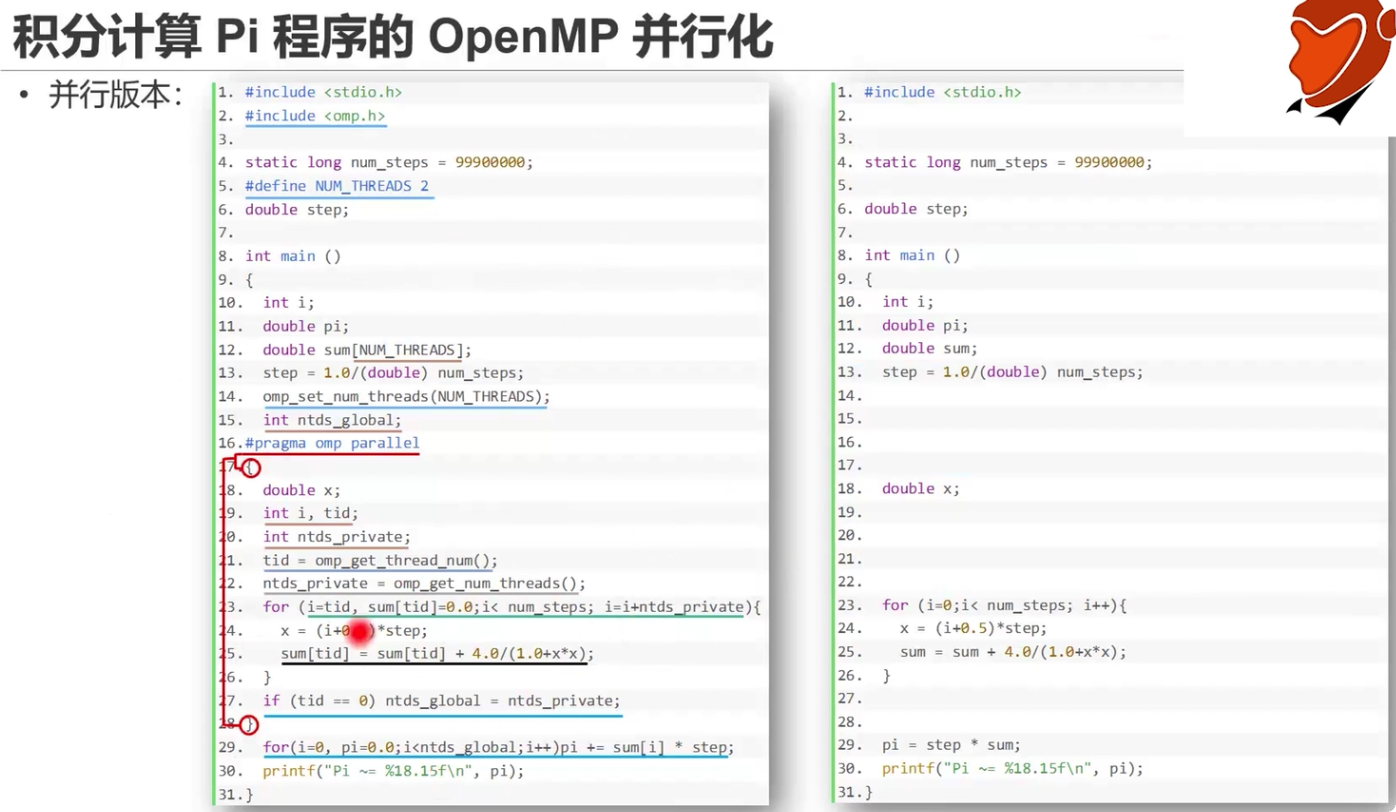Click the bullet text 并行版本
1396x812 pixels.
(x=116, y=96)
